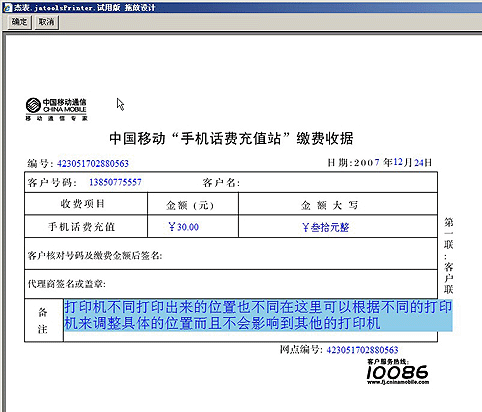Click the 金额大写 column header
Image resolution: width=482 pixels, height=412 pixels.
click(329, 205)
